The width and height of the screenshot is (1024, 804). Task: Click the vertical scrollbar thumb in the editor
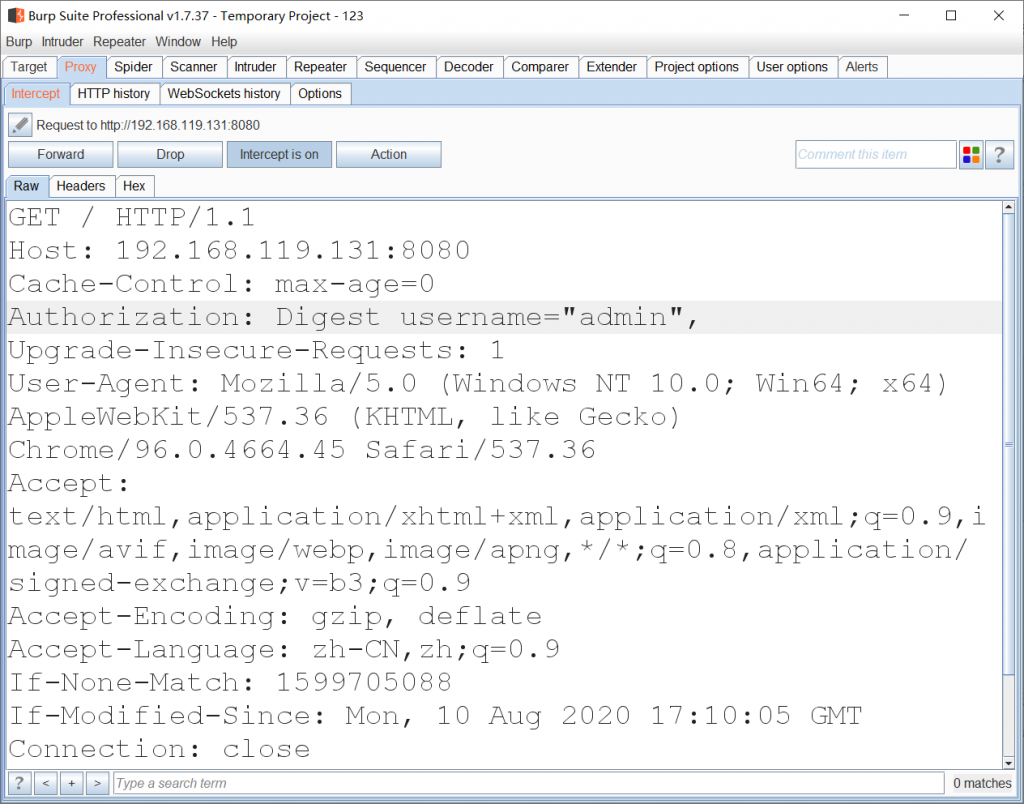(1008, 444)
